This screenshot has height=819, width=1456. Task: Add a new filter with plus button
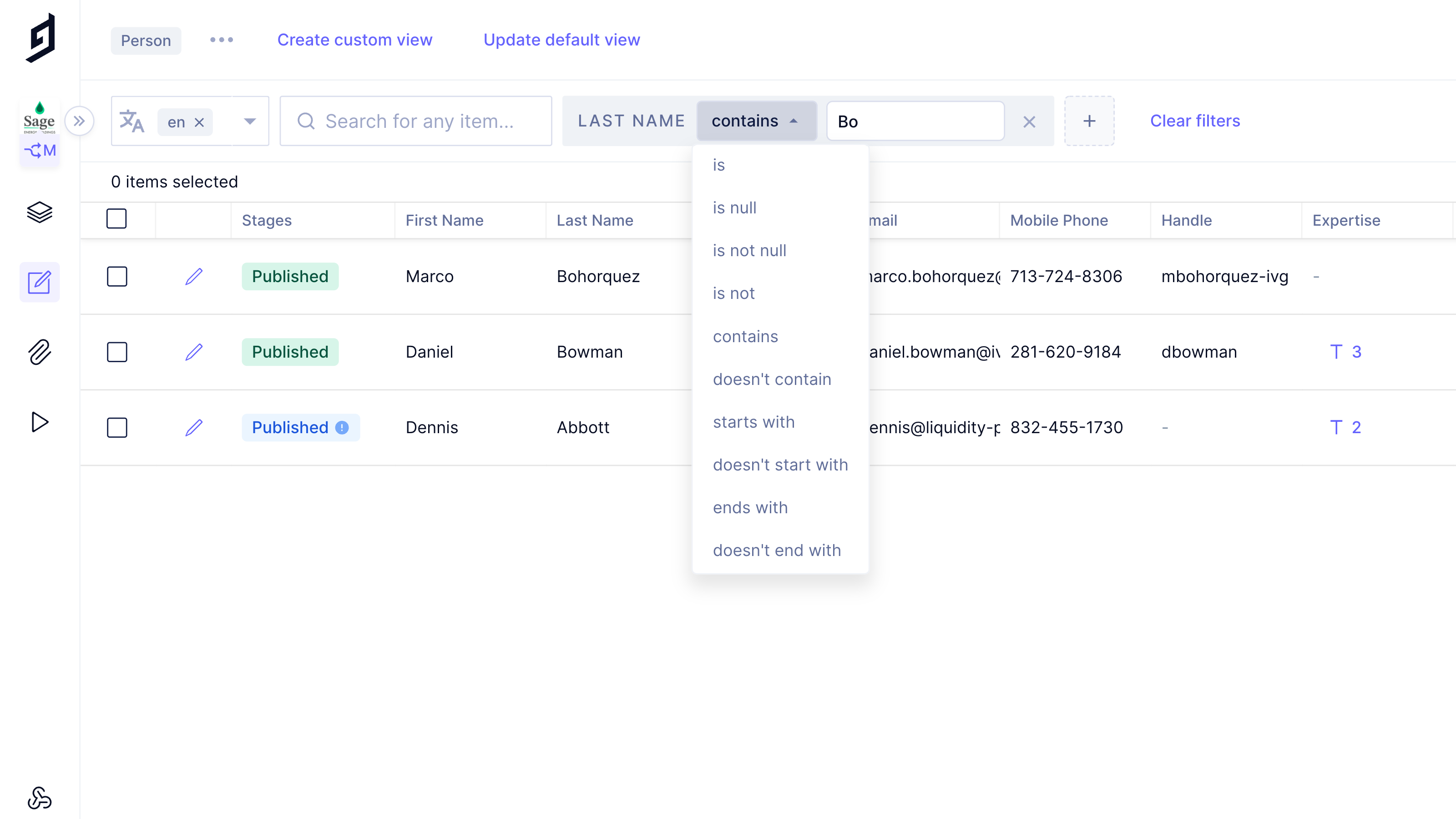pyautogui.click(x=1089, y=121)
